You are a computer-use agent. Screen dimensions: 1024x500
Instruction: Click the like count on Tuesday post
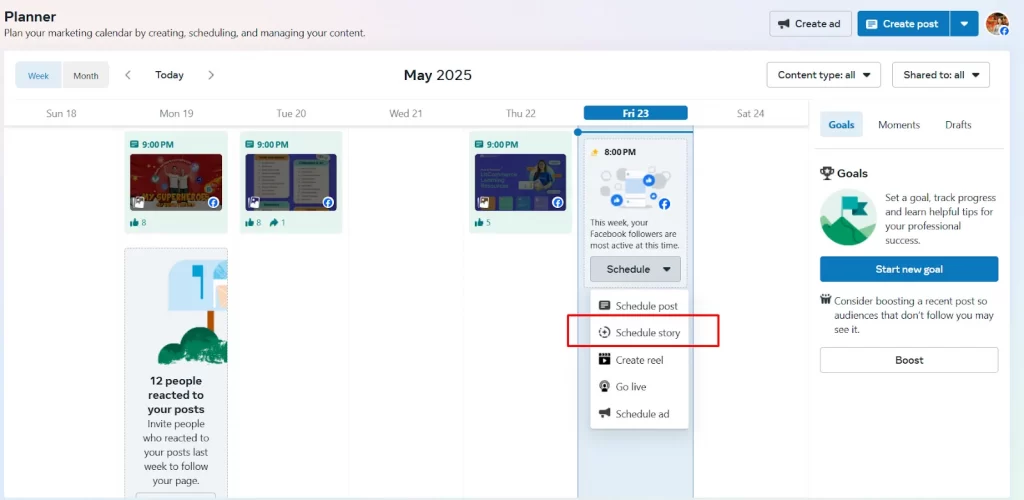coord(253,223)
